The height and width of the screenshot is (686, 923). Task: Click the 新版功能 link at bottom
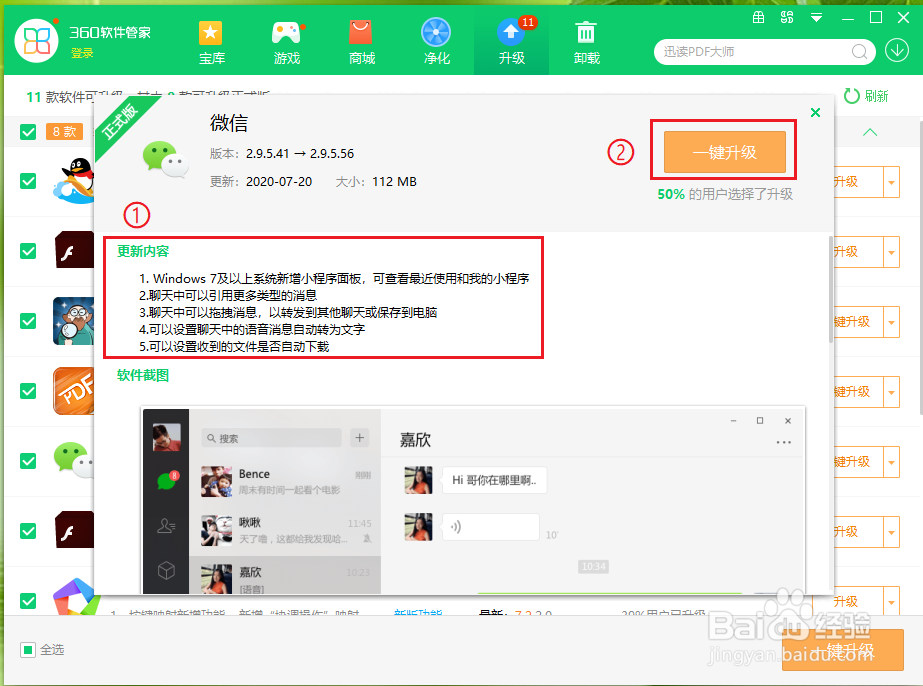(418, 612)
